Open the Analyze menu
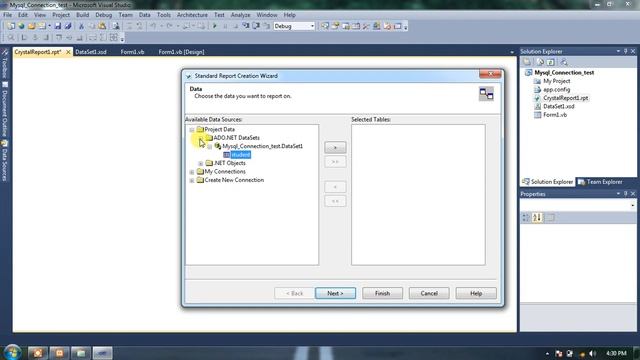This screenshot has height=360, width=640. click(x=240, y=15)
